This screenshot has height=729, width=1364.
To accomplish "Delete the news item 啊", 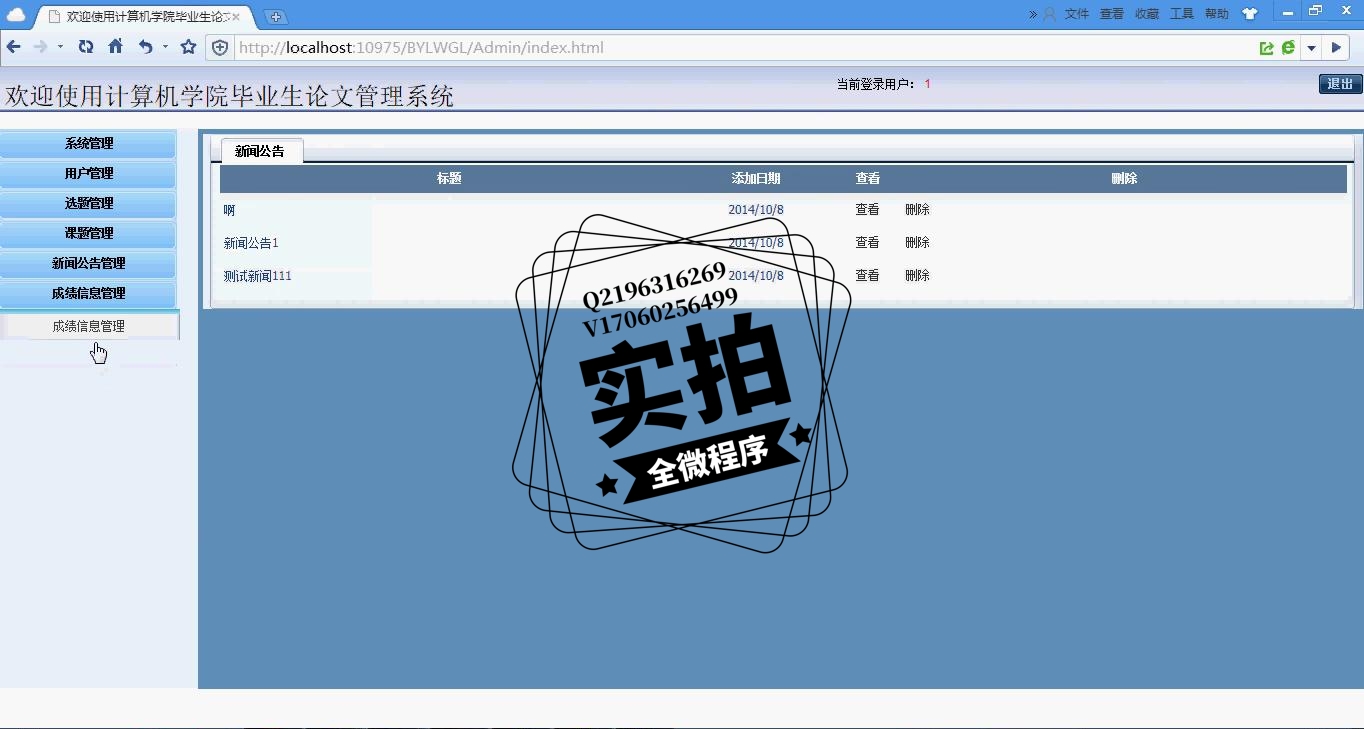I will [917, 210].
